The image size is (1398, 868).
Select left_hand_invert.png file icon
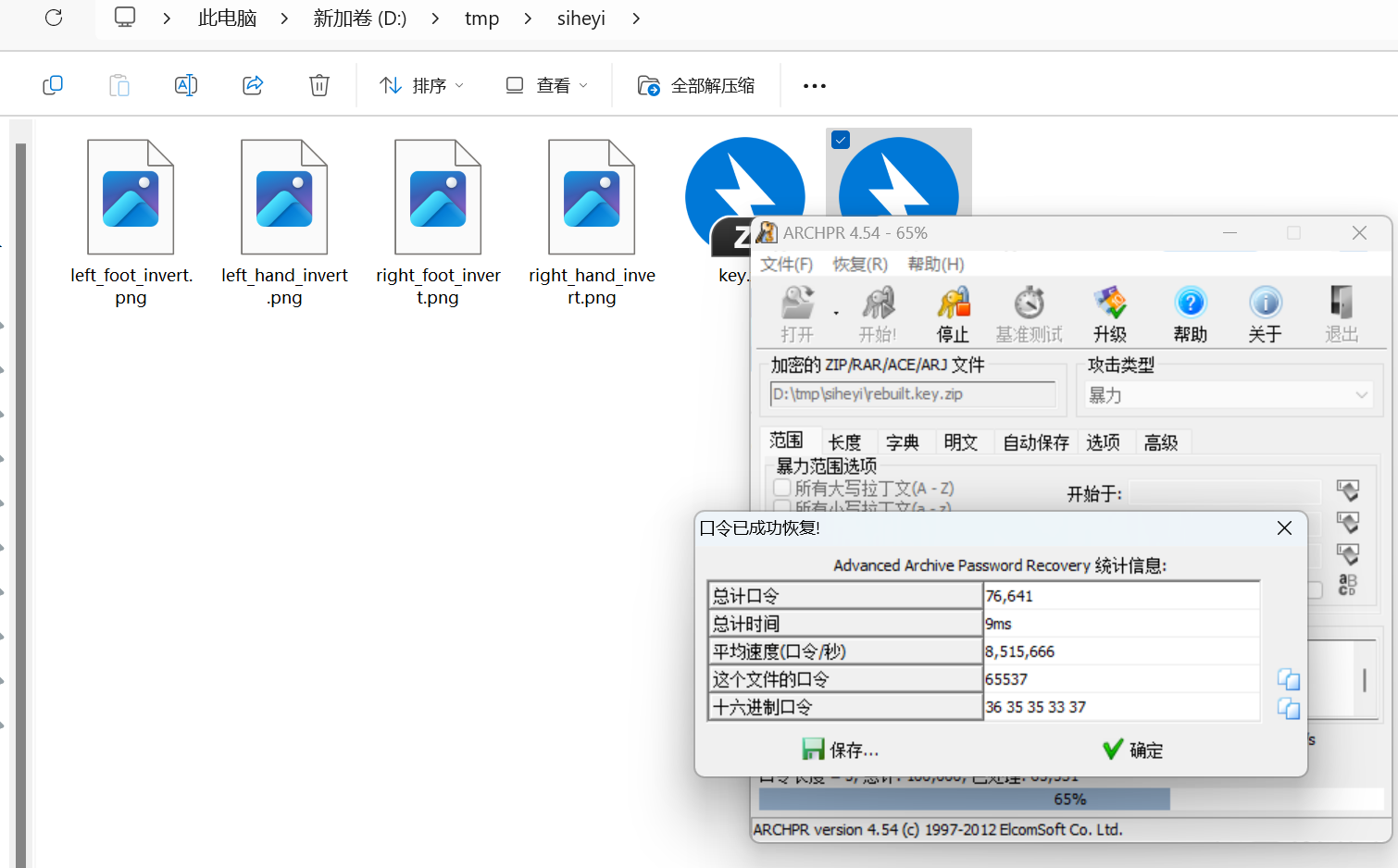click(284, 197)
